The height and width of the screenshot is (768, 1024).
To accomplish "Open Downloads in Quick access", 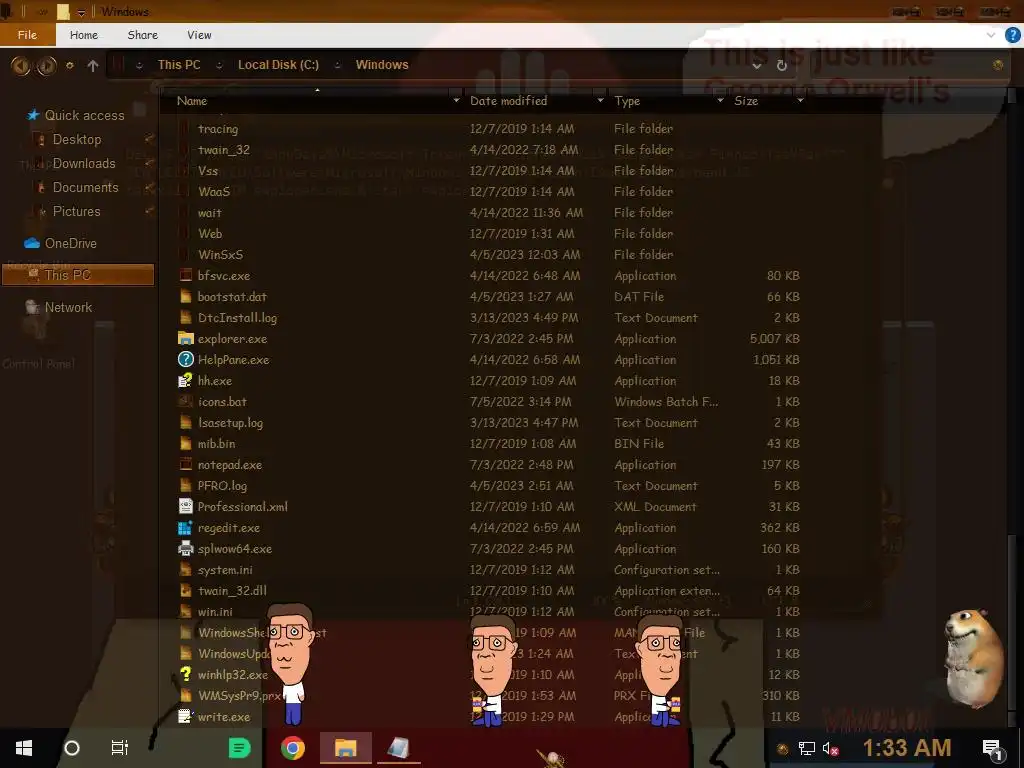I will pyautogui.click(x=84, y=163).
